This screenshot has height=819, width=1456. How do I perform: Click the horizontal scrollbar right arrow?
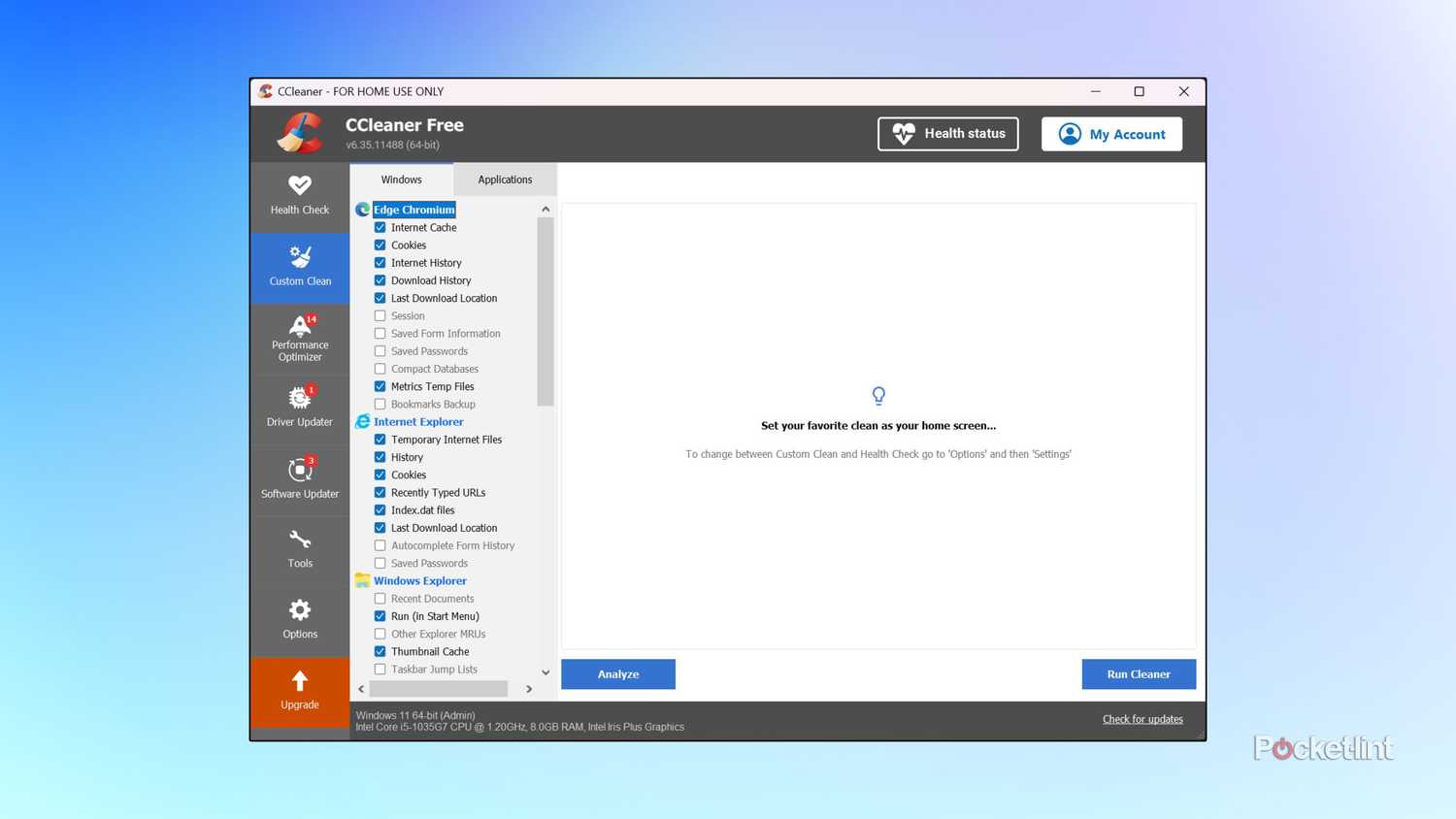click(529, 689)
